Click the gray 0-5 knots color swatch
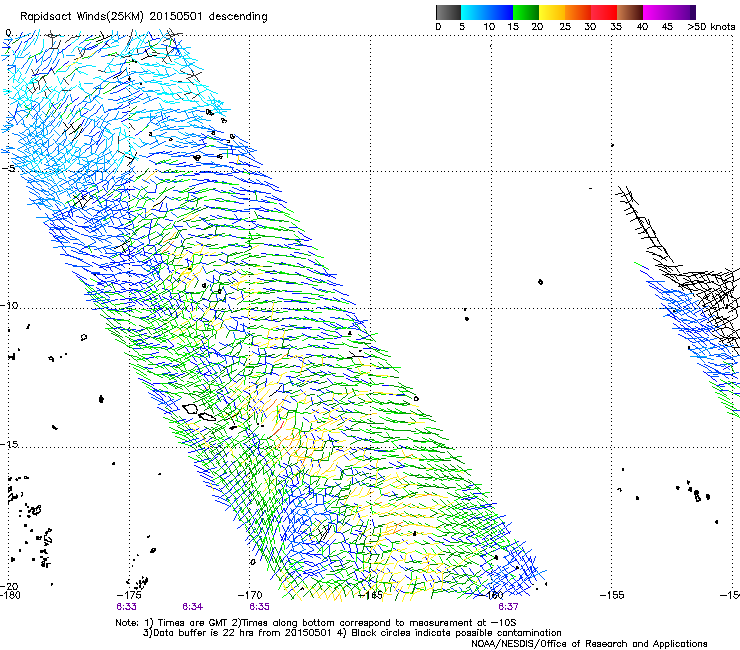 pyautogui.click(x=448, y=12)
